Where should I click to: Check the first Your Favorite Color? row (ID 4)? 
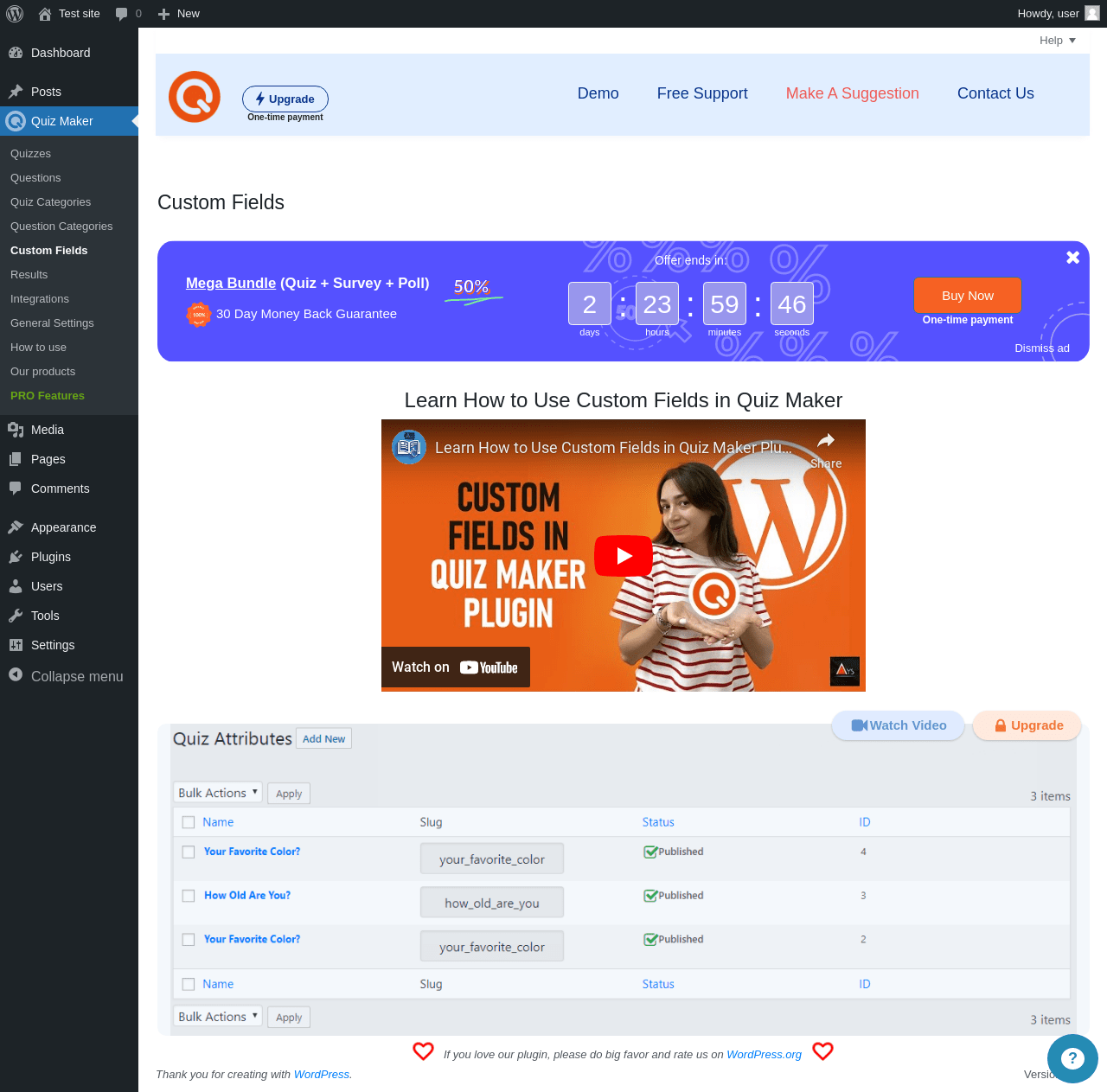tap(189, 852)
